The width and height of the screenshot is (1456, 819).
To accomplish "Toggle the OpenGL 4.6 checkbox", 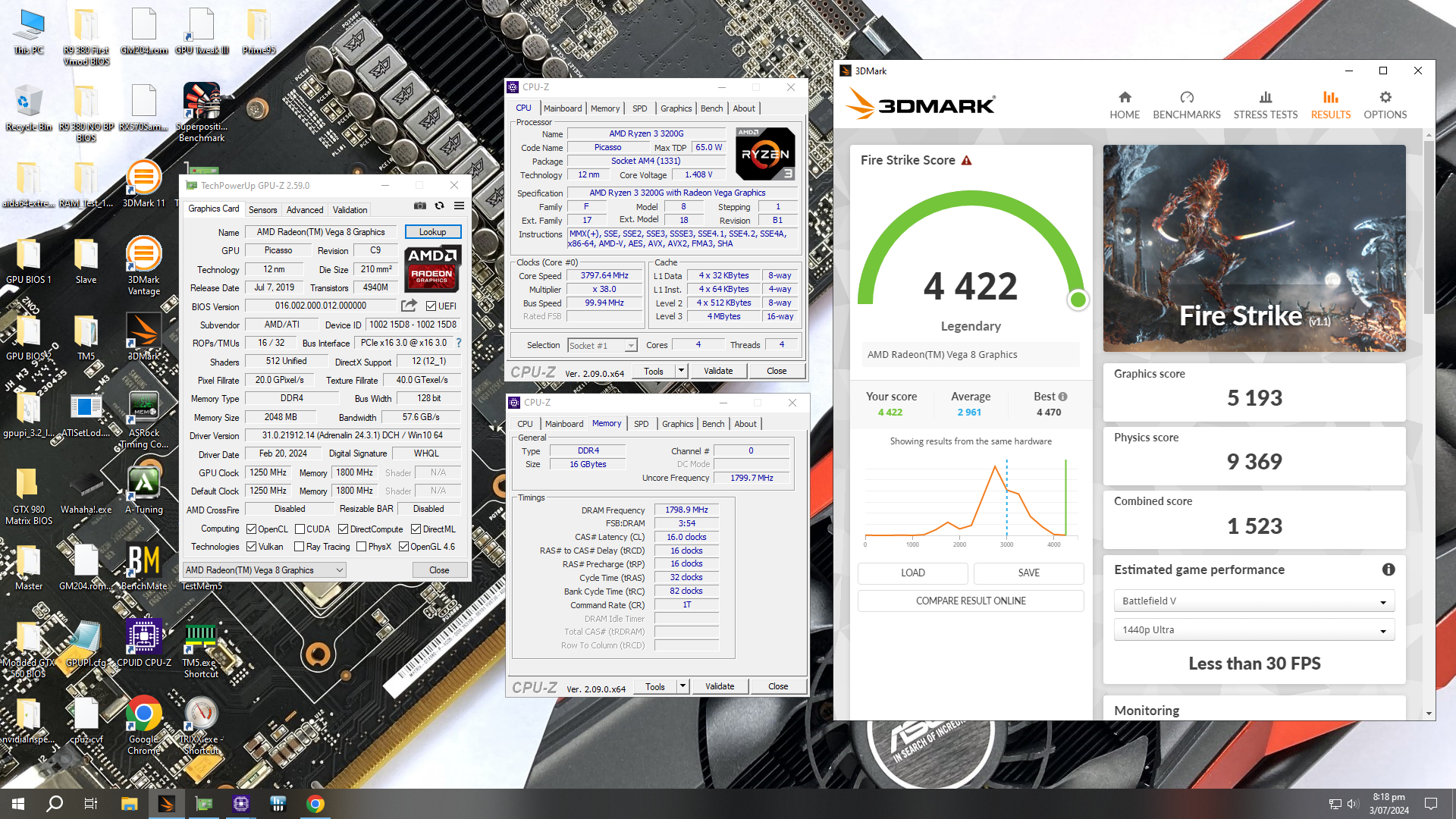I will pyautogui.click(x=403, y=547).
